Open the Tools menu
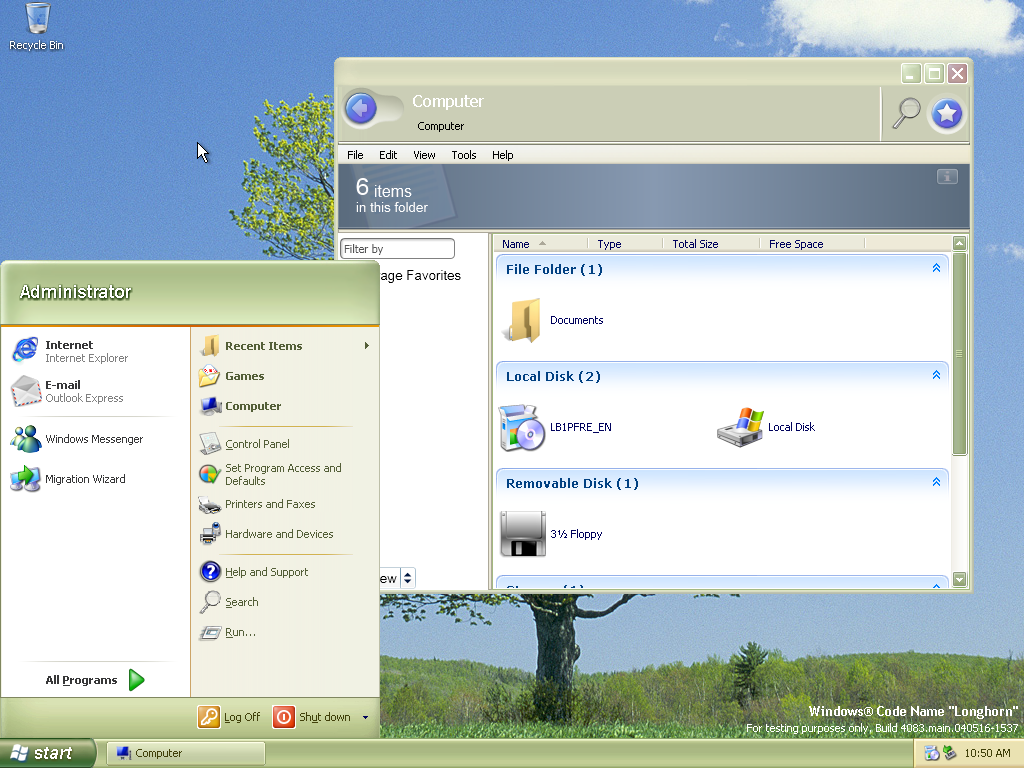Image resolution: width=1024 pixels, height=768 pixels. 463,155
